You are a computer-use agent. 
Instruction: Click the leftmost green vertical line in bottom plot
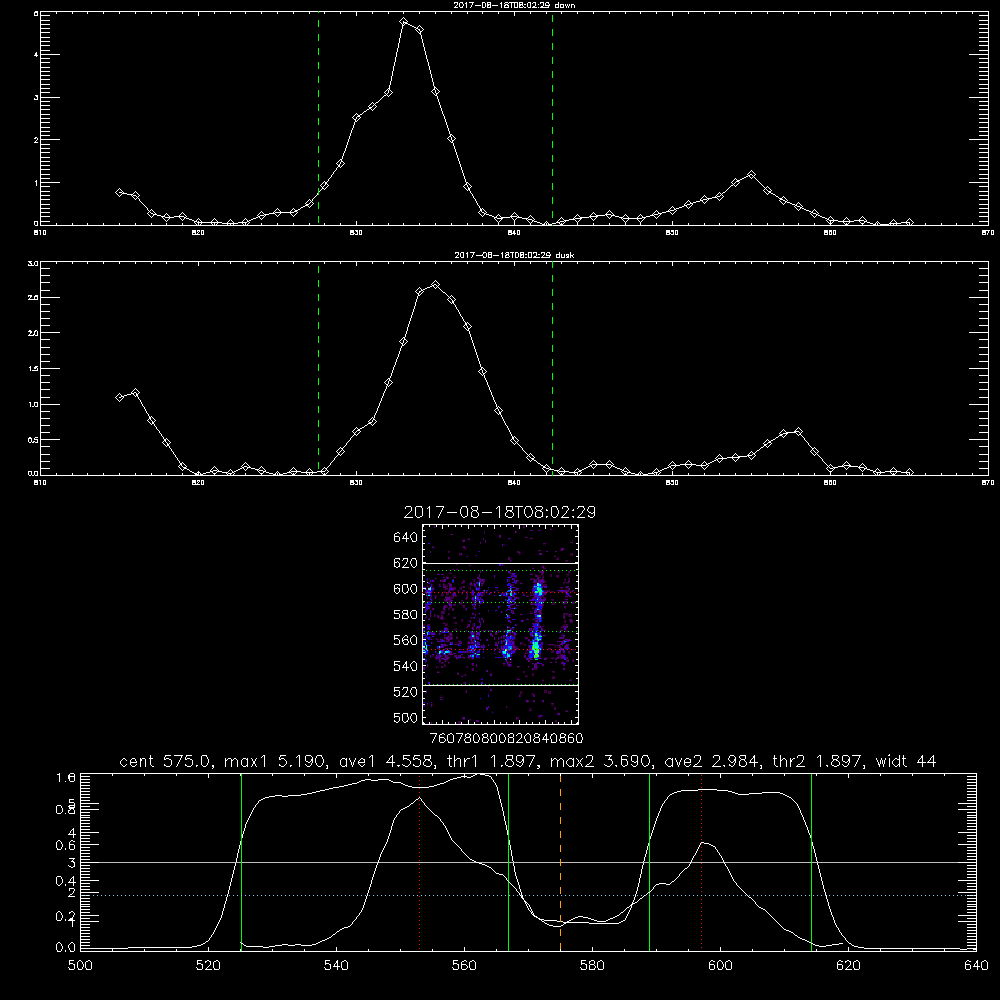coord(241,862)
